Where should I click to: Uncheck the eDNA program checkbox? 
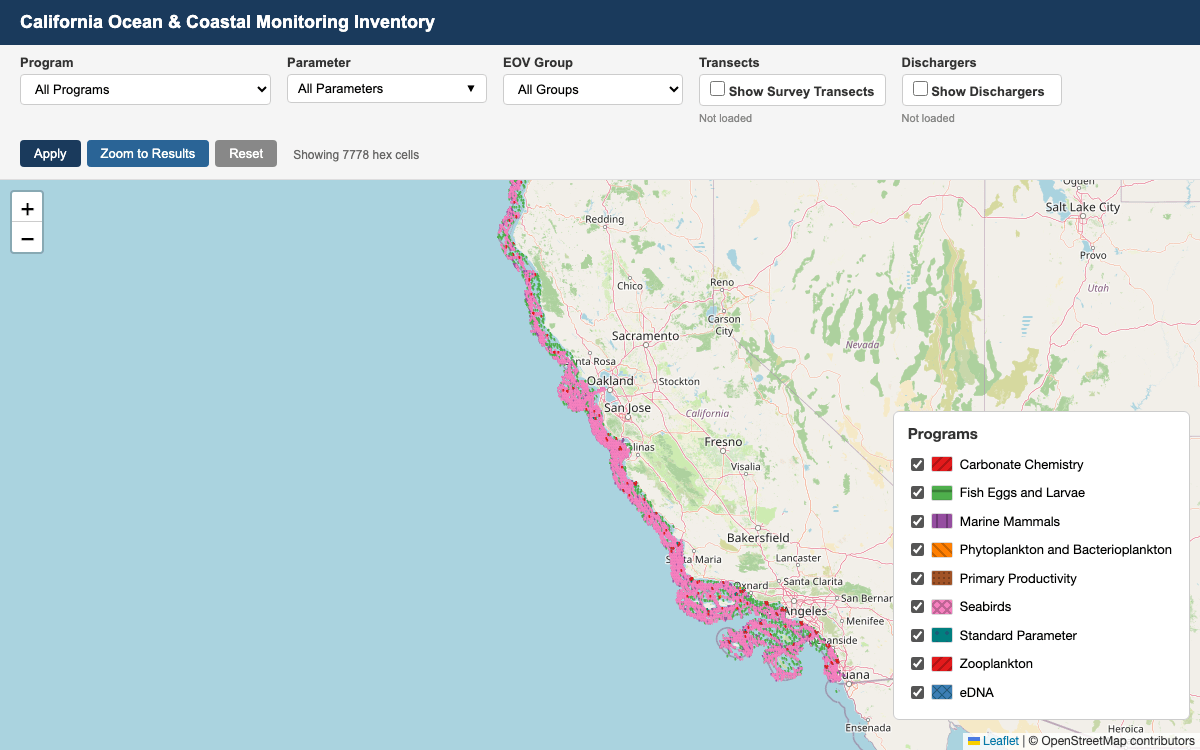tap(917, 692)
